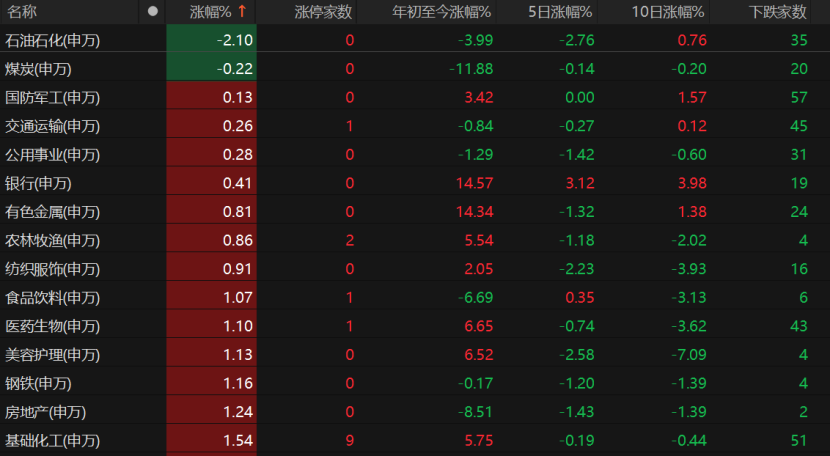This screenshot has width=830, height=456.
Task: Click 下跌家数 value 51 for 基础化工
Action: click(799, 441)
